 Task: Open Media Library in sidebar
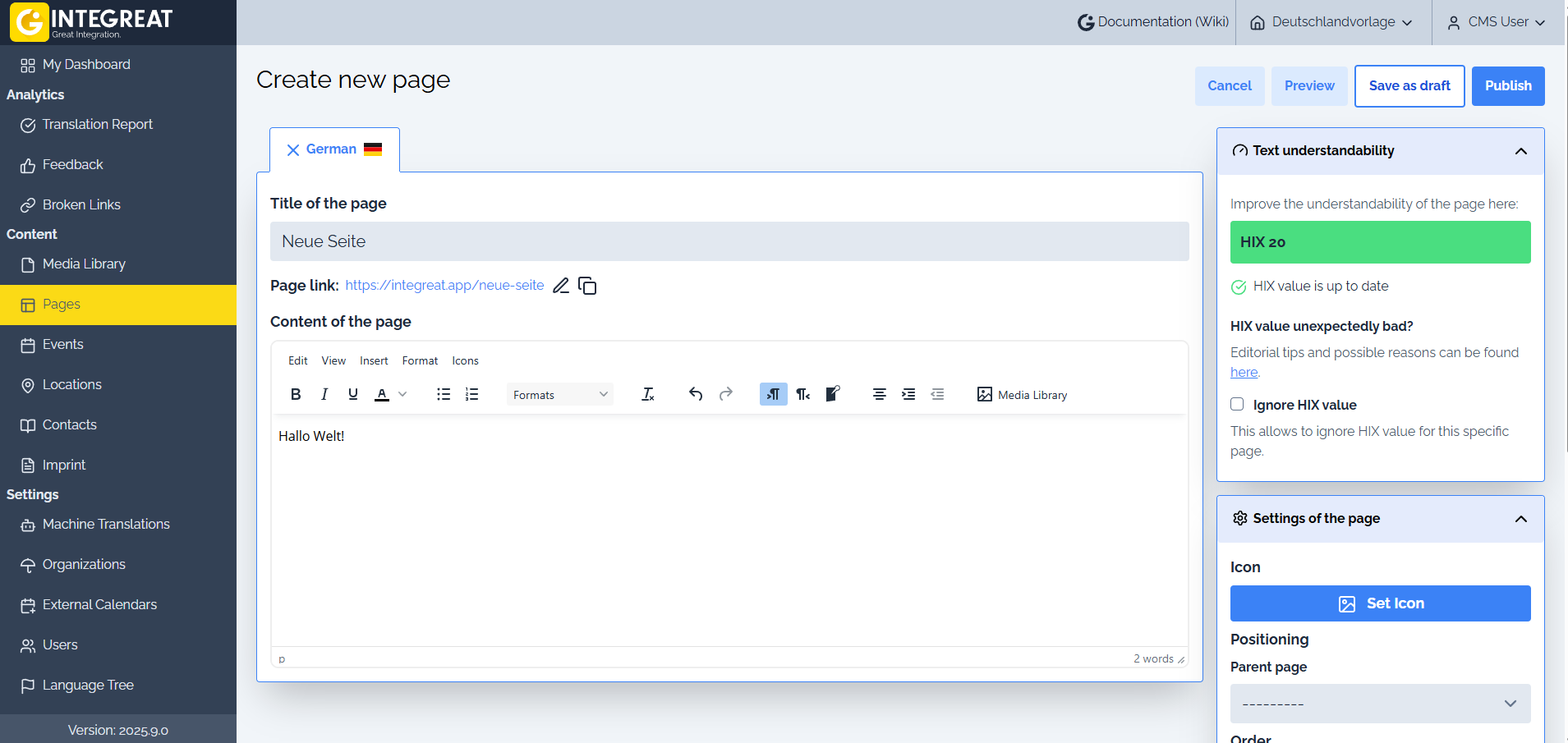point(118,264)
